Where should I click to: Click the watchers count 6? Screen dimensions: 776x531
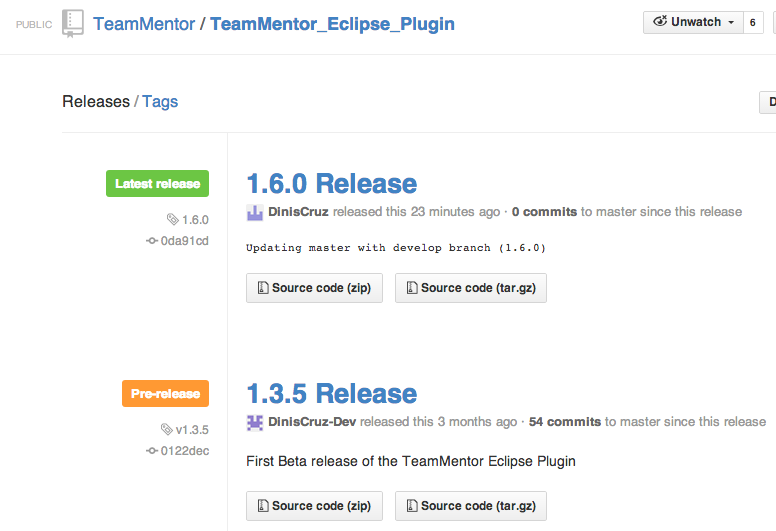[x=752, y=22]
